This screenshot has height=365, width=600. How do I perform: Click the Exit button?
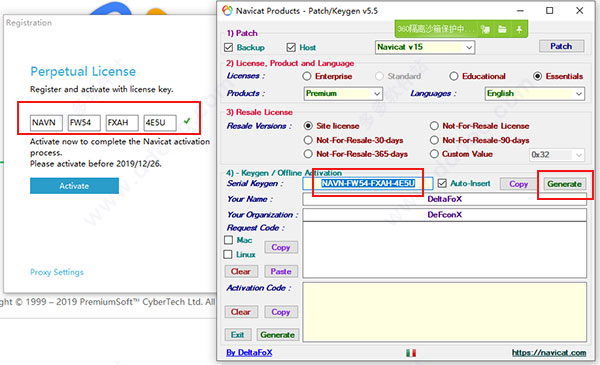(x=238, y=335)
